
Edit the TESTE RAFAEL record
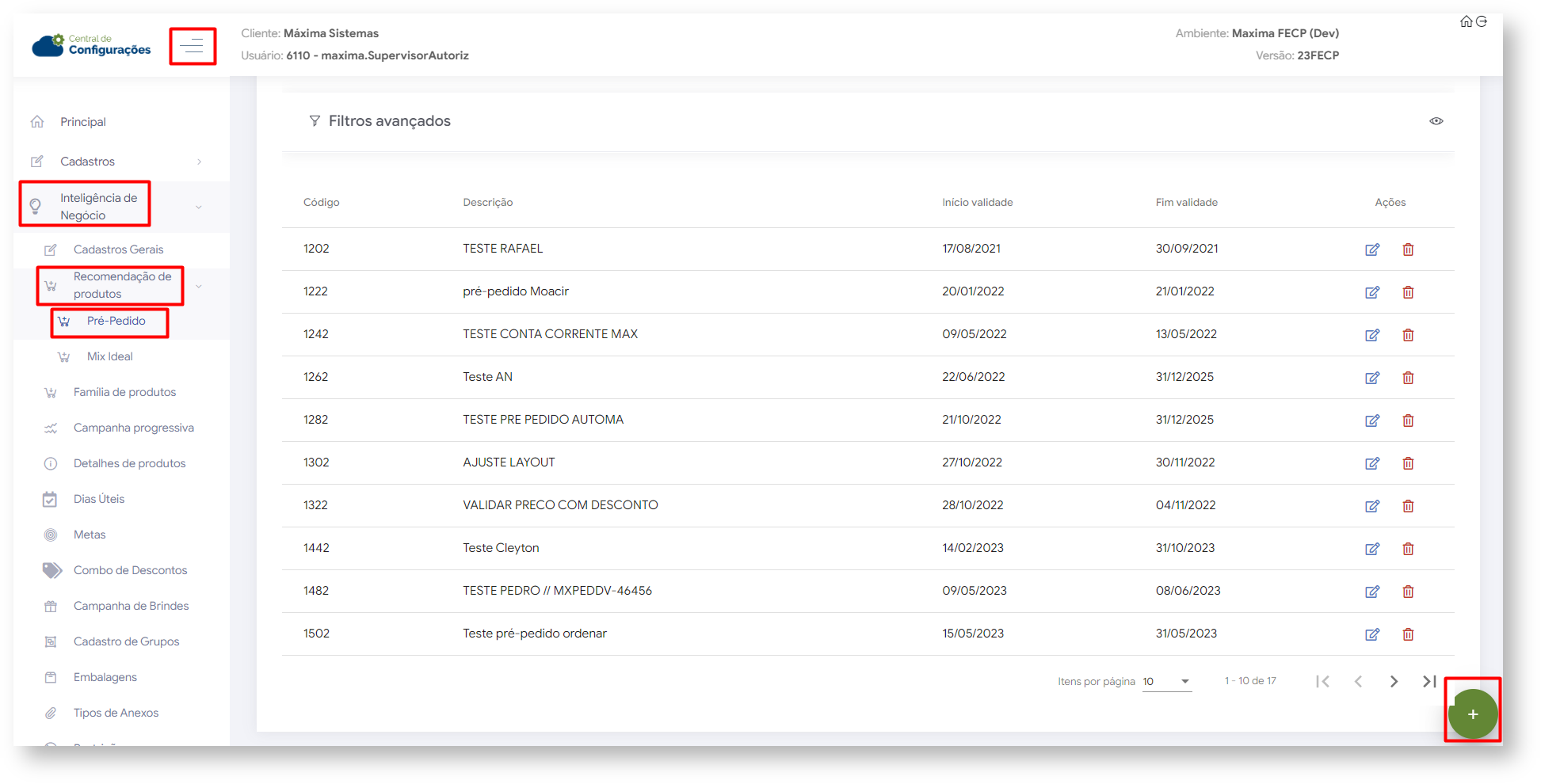pos(1372,249)
